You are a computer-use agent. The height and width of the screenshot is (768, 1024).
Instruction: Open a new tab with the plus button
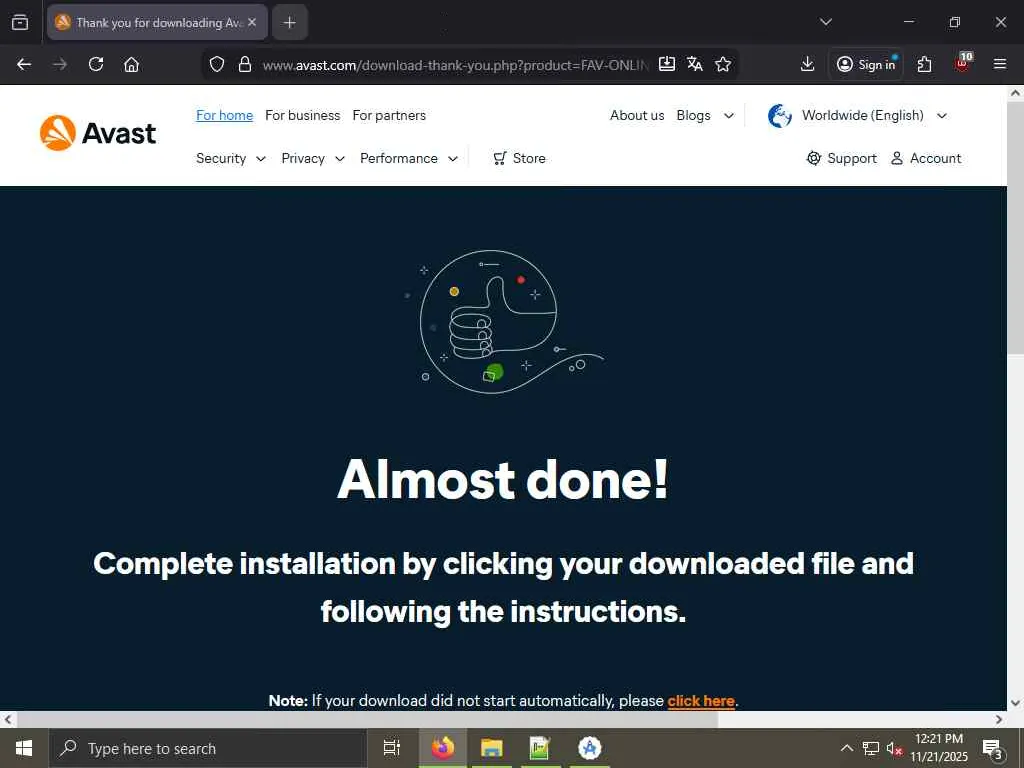[x=289, y=22]
